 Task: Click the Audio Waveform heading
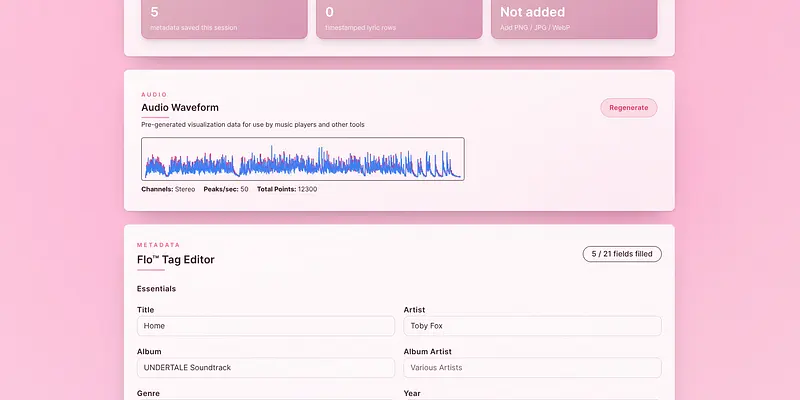[x=180, y=108]
